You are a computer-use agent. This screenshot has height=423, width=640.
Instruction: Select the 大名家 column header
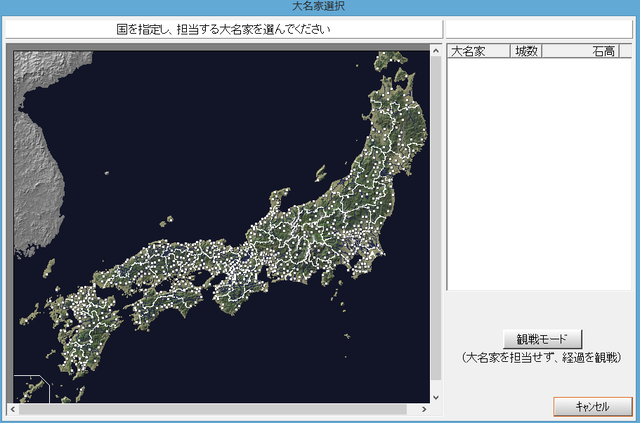pos(479,51)
